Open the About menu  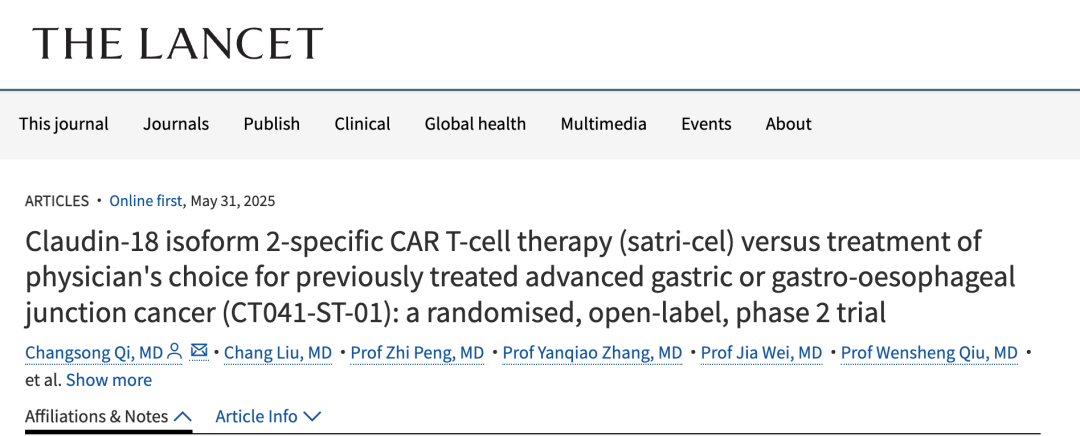point(788,124)
